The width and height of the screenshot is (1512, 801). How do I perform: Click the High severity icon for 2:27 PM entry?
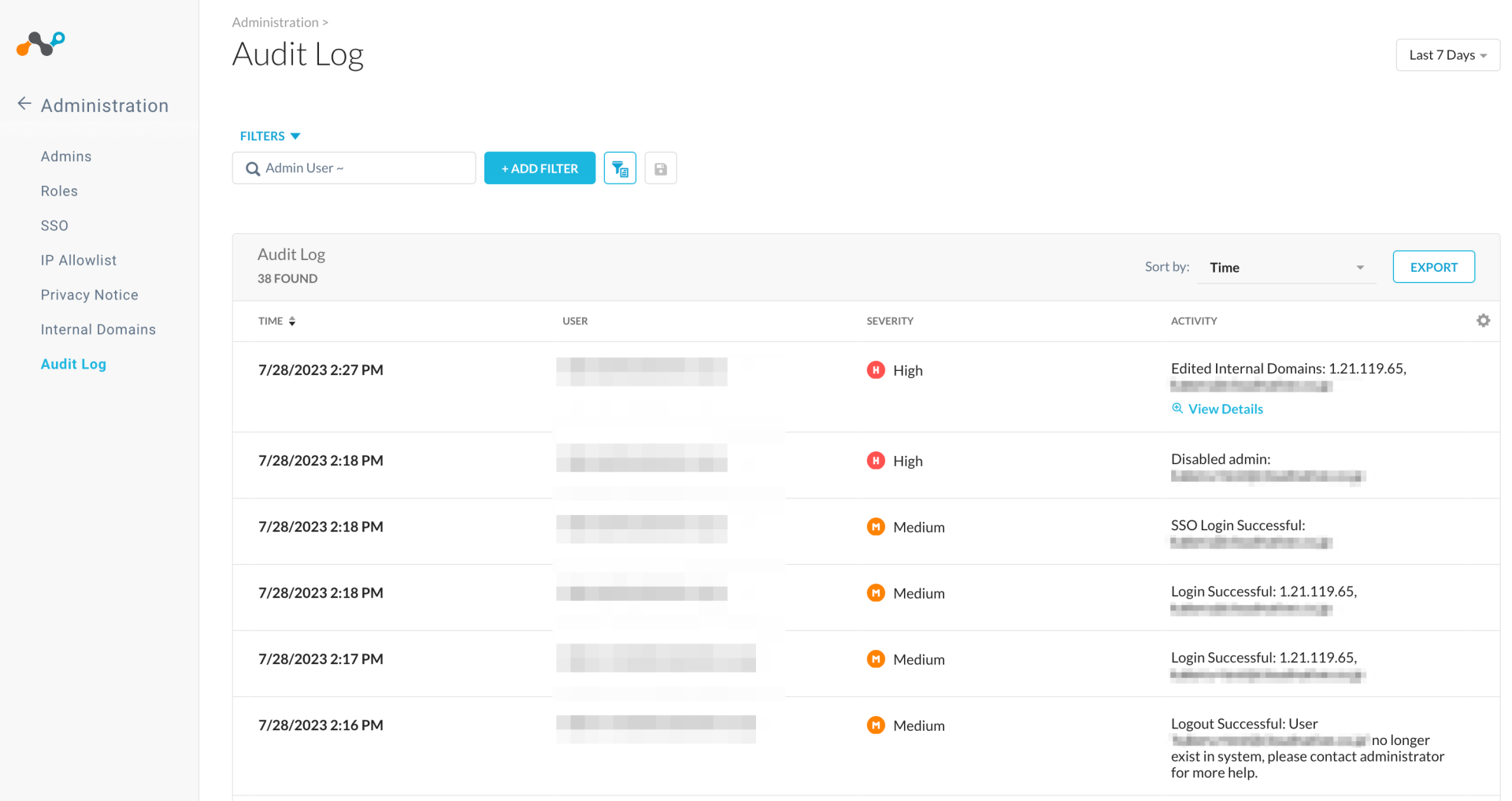(x=876, y=370)
